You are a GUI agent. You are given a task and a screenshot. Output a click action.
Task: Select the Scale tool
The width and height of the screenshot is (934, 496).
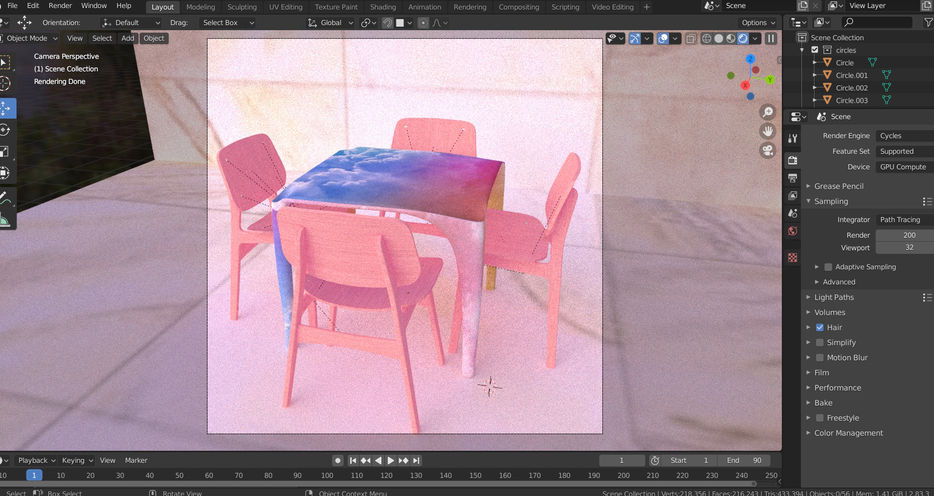5,151
